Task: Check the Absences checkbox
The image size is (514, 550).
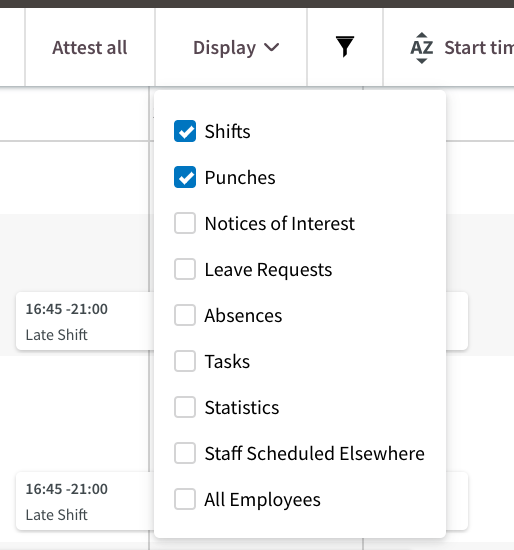Action: point(185,315)
